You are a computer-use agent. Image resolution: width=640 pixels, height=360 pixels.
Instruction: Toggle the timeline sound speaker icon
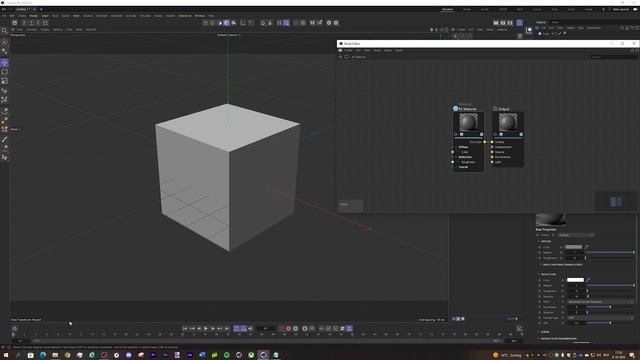251,329
